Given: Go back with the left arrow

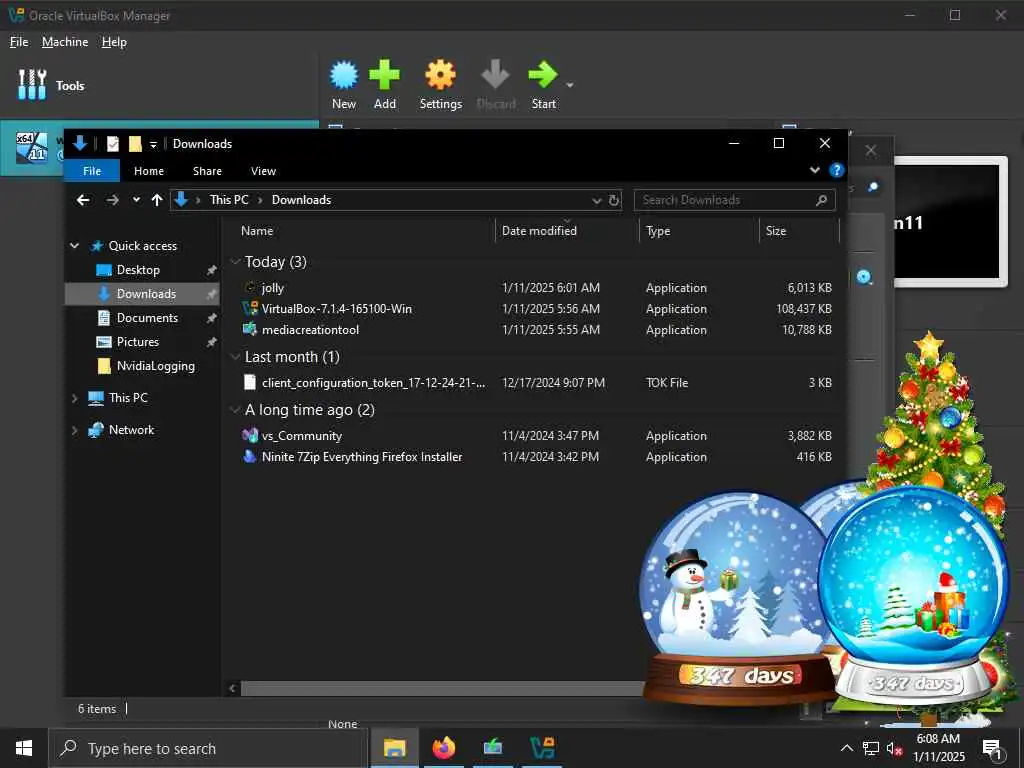Looking at the screenshot, I should (83, 200).
